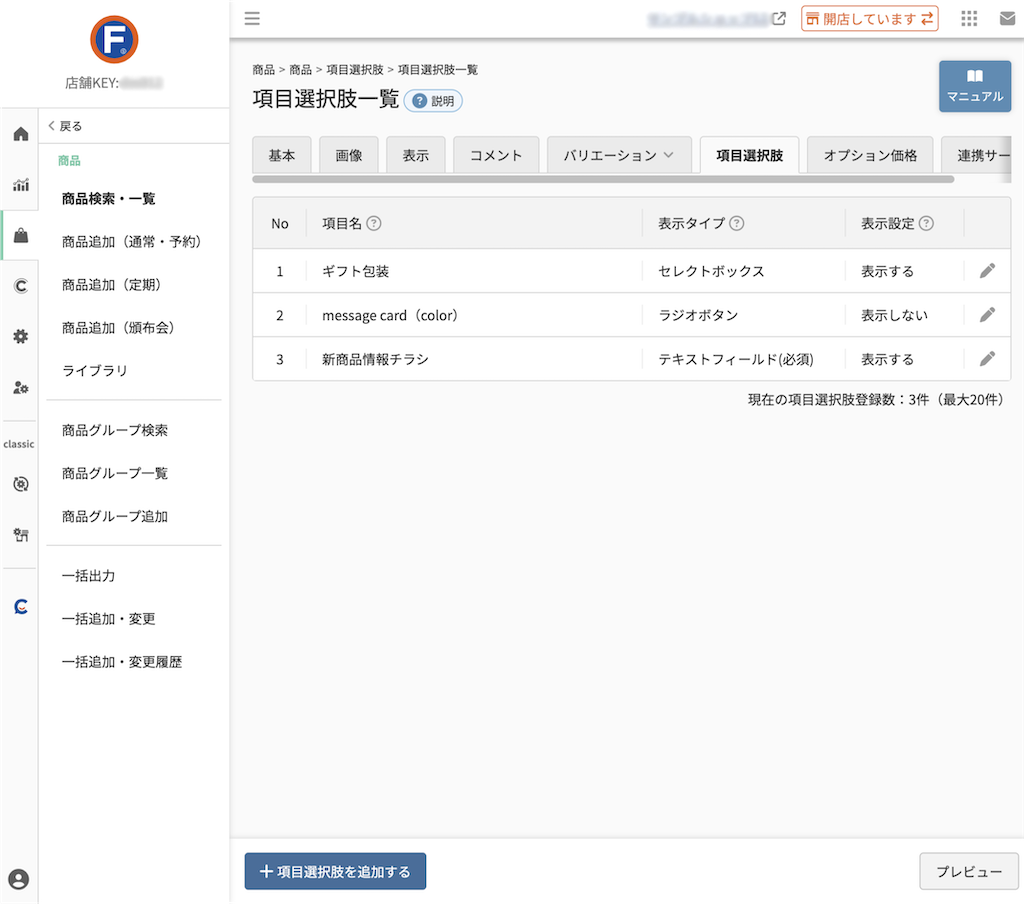Open the analytics chart sidebar icon
Screen dimensions: 1024x904
(x=21, y=185)
